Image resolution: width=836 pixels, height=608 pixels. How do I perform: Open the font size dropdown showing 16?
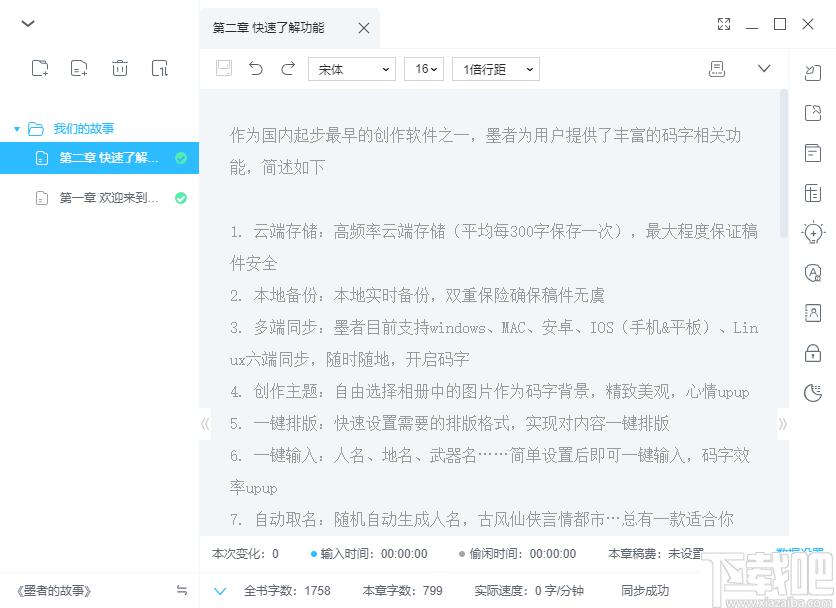coord(424,69)
